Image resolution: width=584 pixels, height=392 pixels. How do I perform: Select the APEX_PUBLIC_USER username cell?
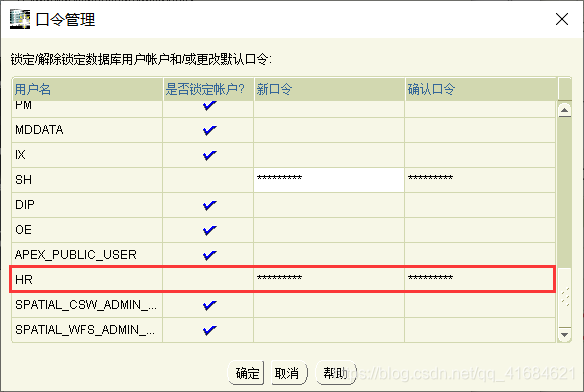[87, 255]
